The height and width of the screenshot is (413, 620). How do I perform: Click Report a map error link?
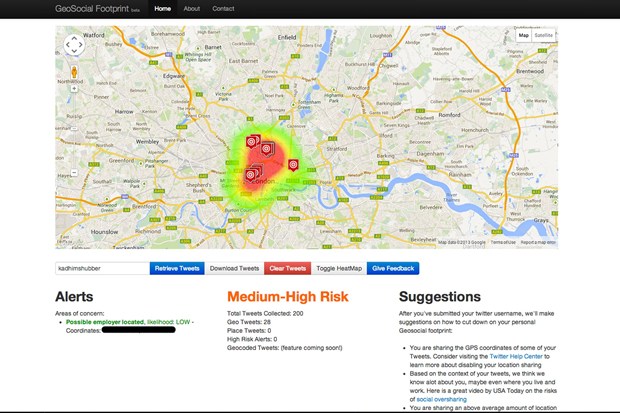pos(538,242)
